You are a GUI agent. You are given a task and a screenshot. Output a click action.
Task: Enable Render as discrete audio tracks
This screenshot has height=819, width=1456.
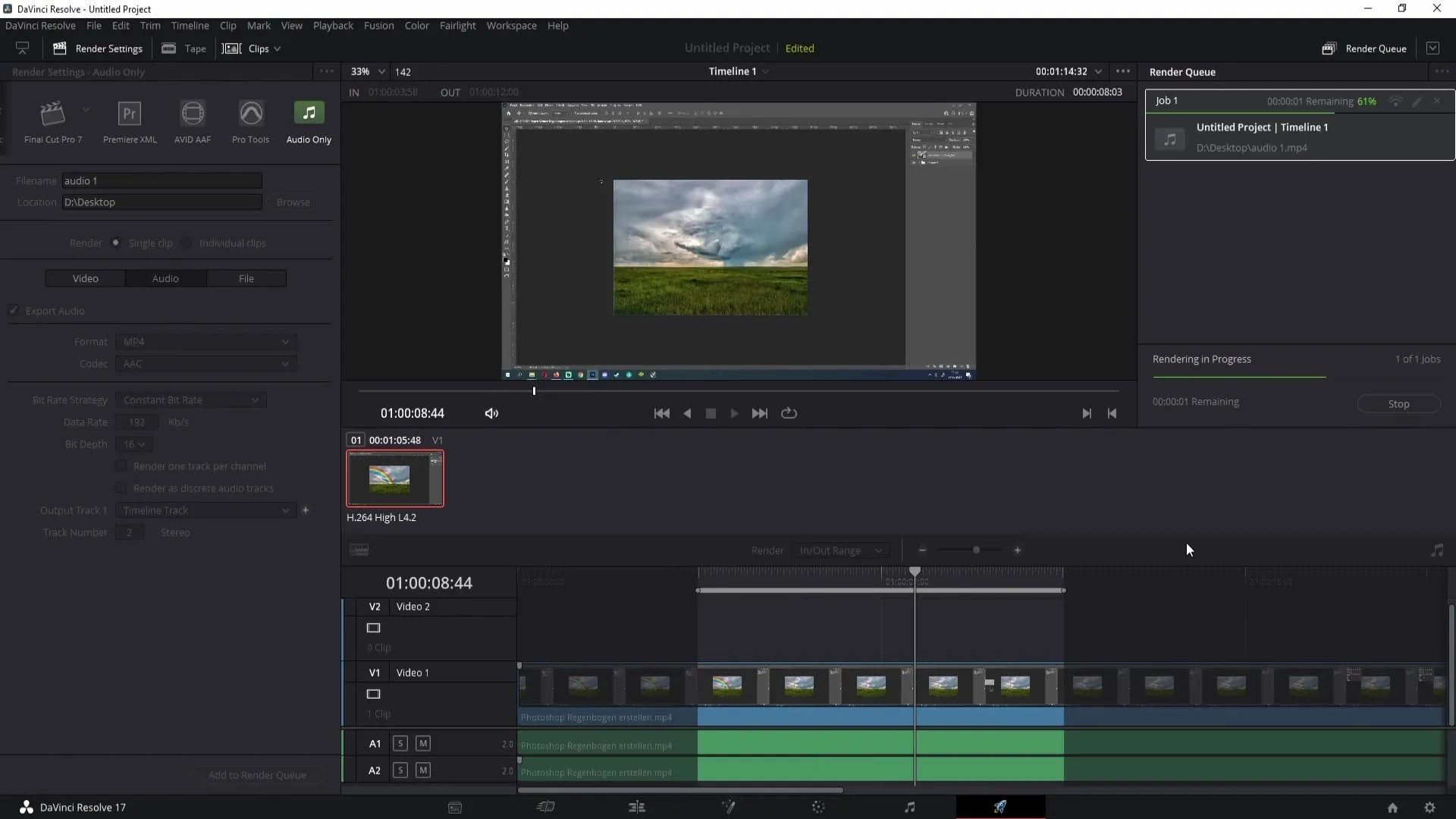[x=121, y=488]
